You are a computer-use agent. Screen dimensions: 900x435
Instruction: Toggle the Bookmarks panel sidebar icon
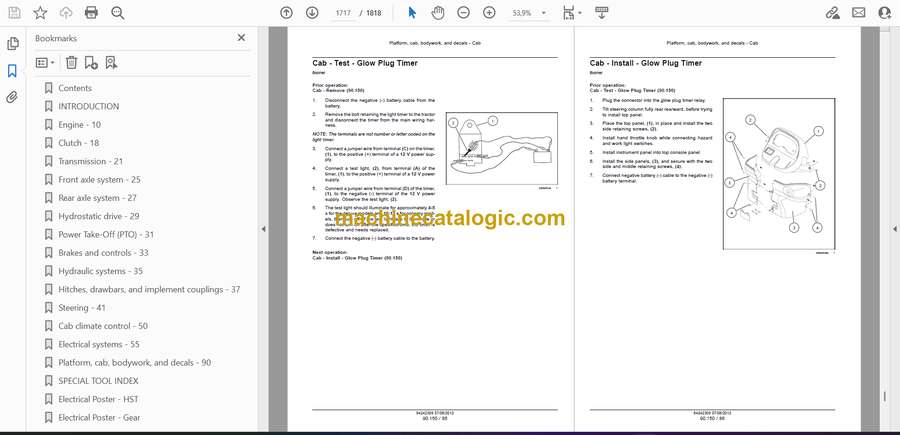coord(12,71)
